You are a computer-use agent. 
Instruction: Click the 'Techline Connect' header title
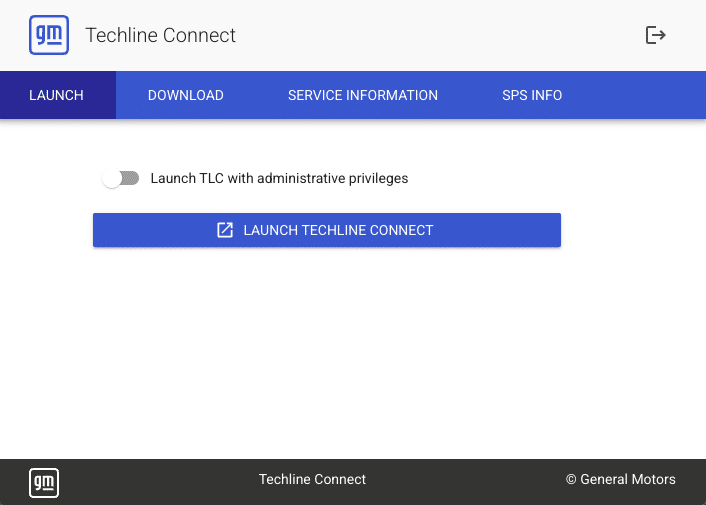161,35
